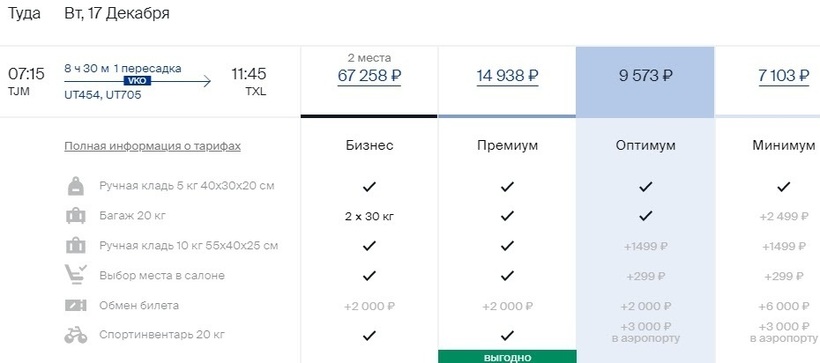Click the seat selection icon

(76, 275)
